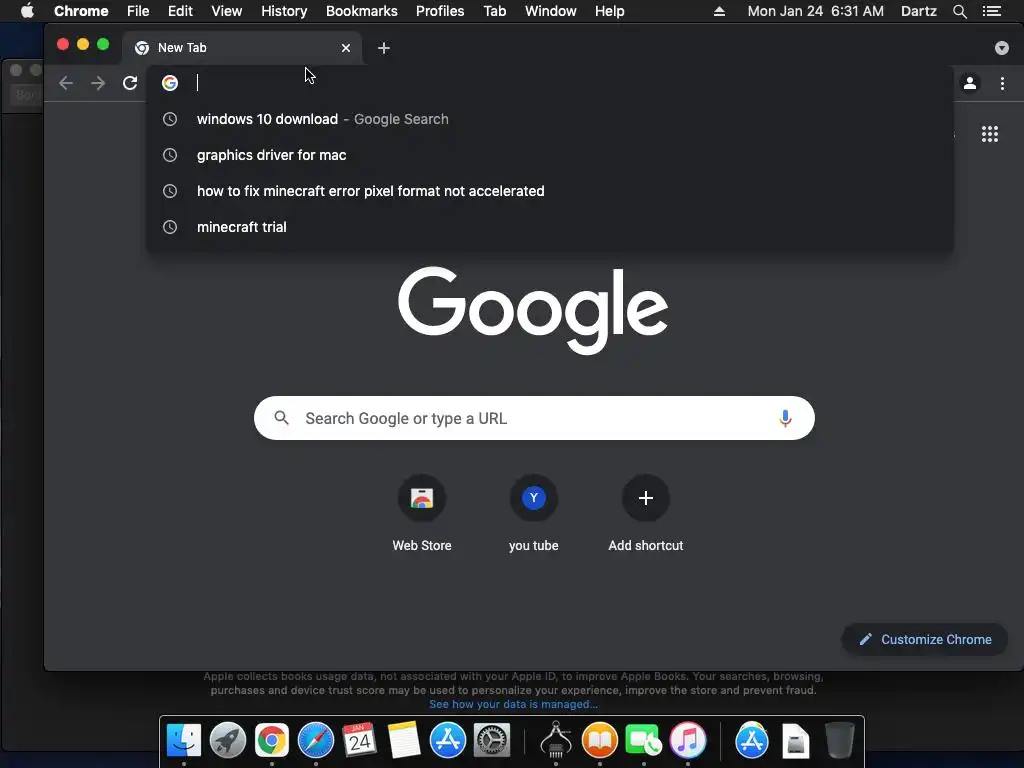Reload the page with the refresh icon
Screen dimensions: 1024x768
tap(130, 83)
